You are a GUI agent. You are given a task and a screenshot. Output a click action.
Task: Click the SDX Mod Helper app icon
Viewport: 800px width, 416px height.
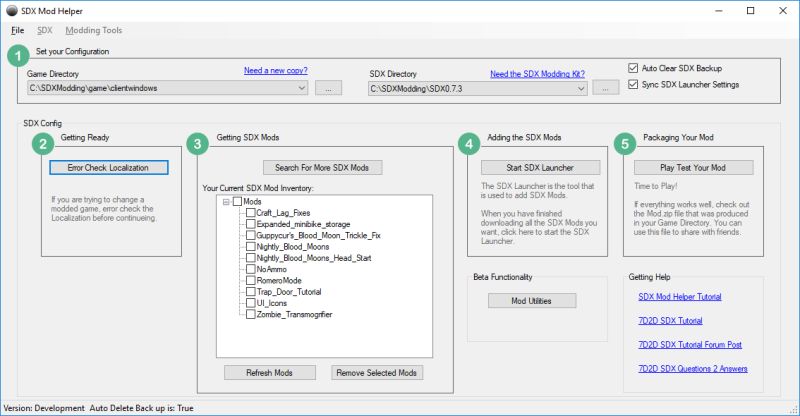point(11,11)
